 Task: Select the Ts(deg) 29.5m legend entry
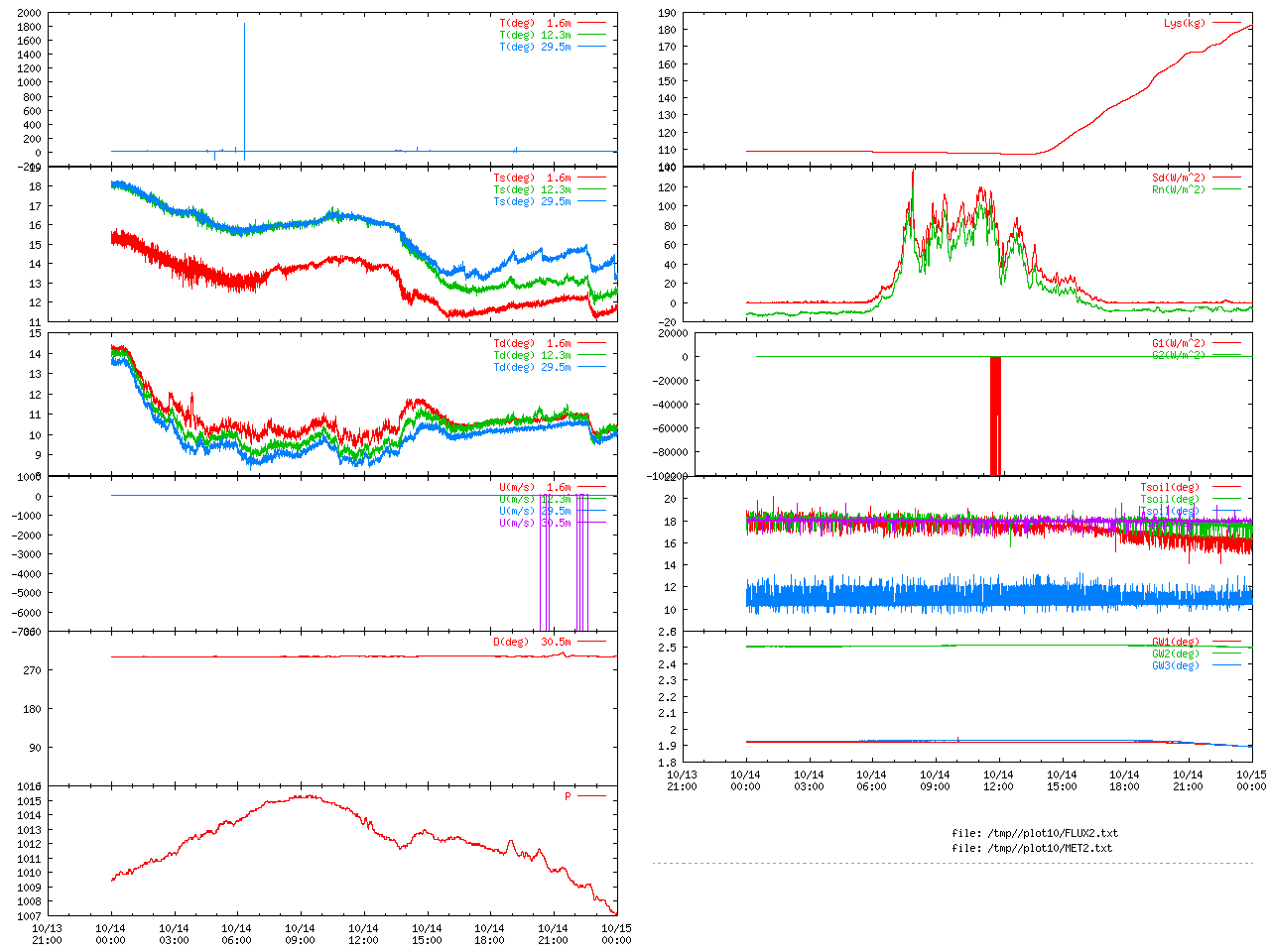532,201
